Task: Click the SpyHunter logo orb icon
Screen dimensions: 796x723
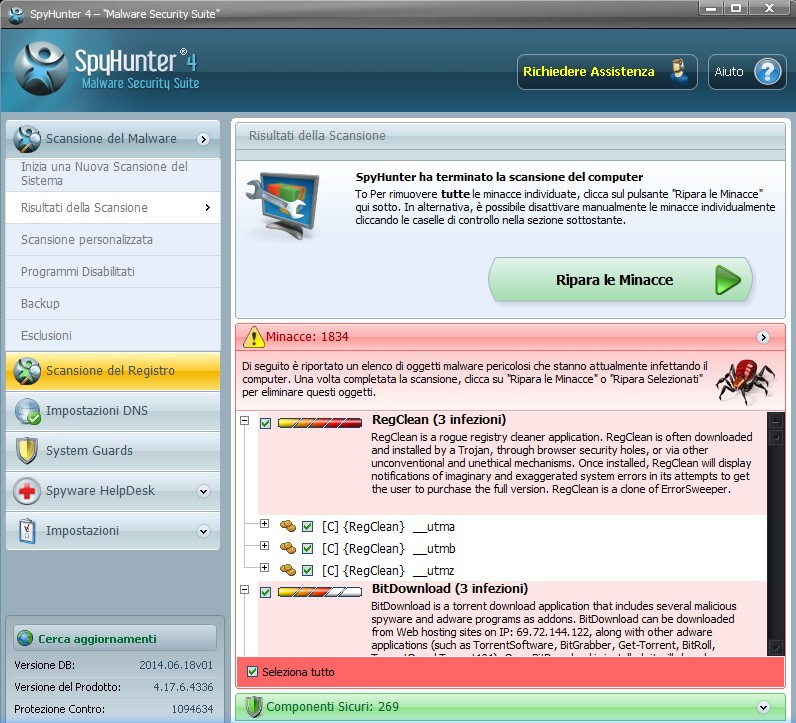Action: point(41,69)
